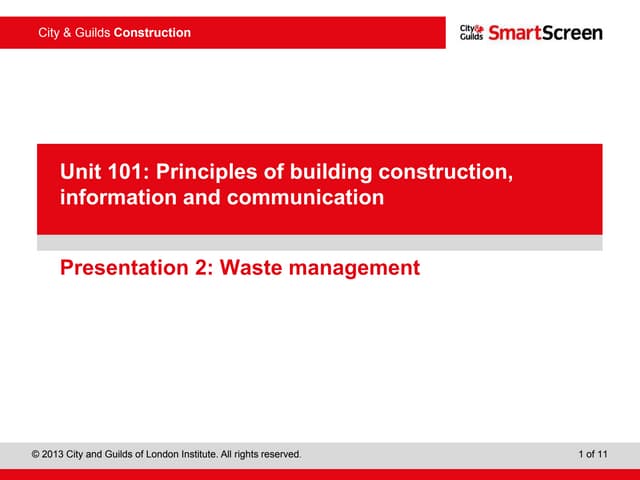Select 'Principles of building construction' title text

pyautogui.click(x=330, y=173)
